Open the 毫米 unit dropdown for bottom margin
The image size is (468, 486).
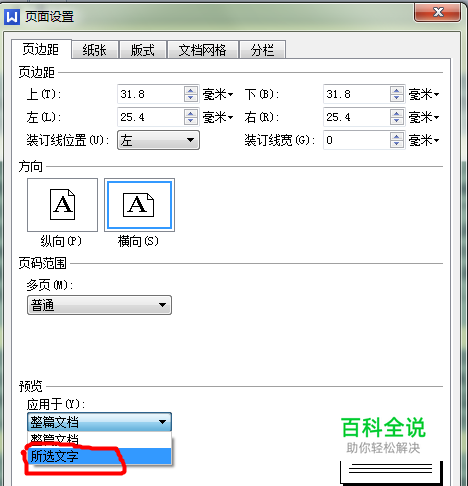pyautogui.click(x=424, y=94)
